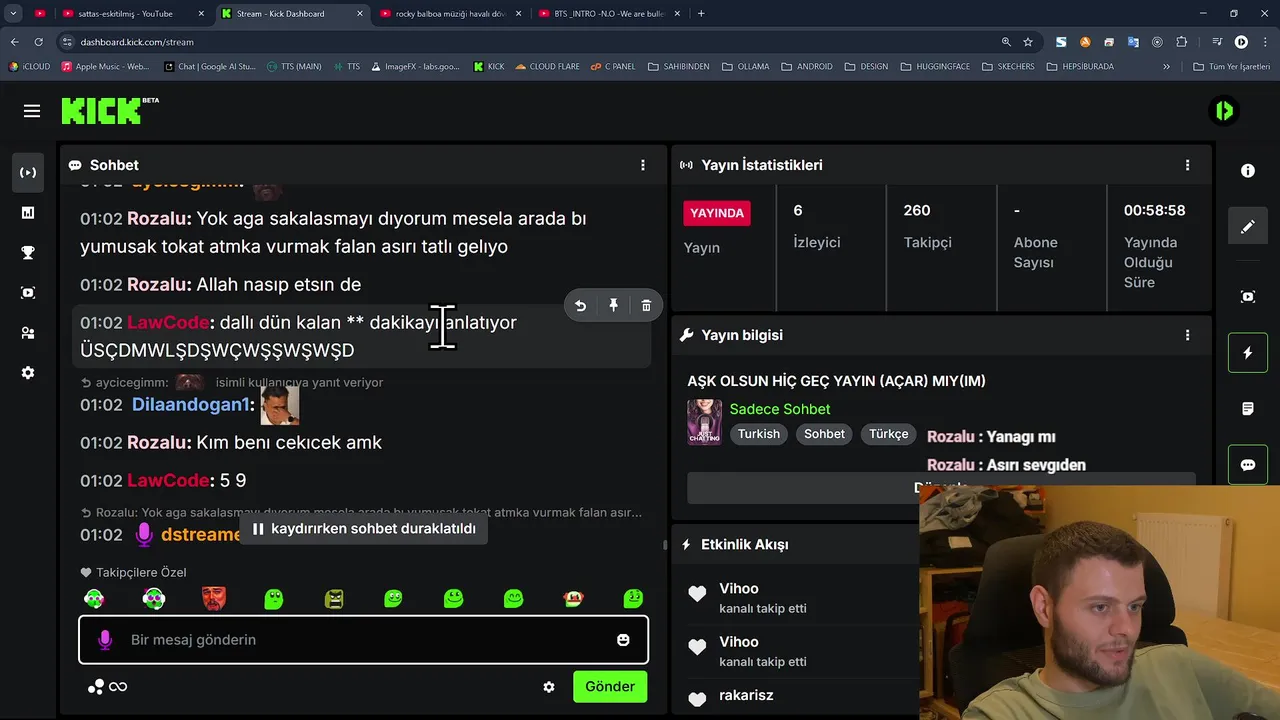Image resolution: width=1280 pixels, height=720 pixels.
Task: Click Rozalu username in 'Allah nasıp' message
Action: pyautogui.click(x=159, y=285)
